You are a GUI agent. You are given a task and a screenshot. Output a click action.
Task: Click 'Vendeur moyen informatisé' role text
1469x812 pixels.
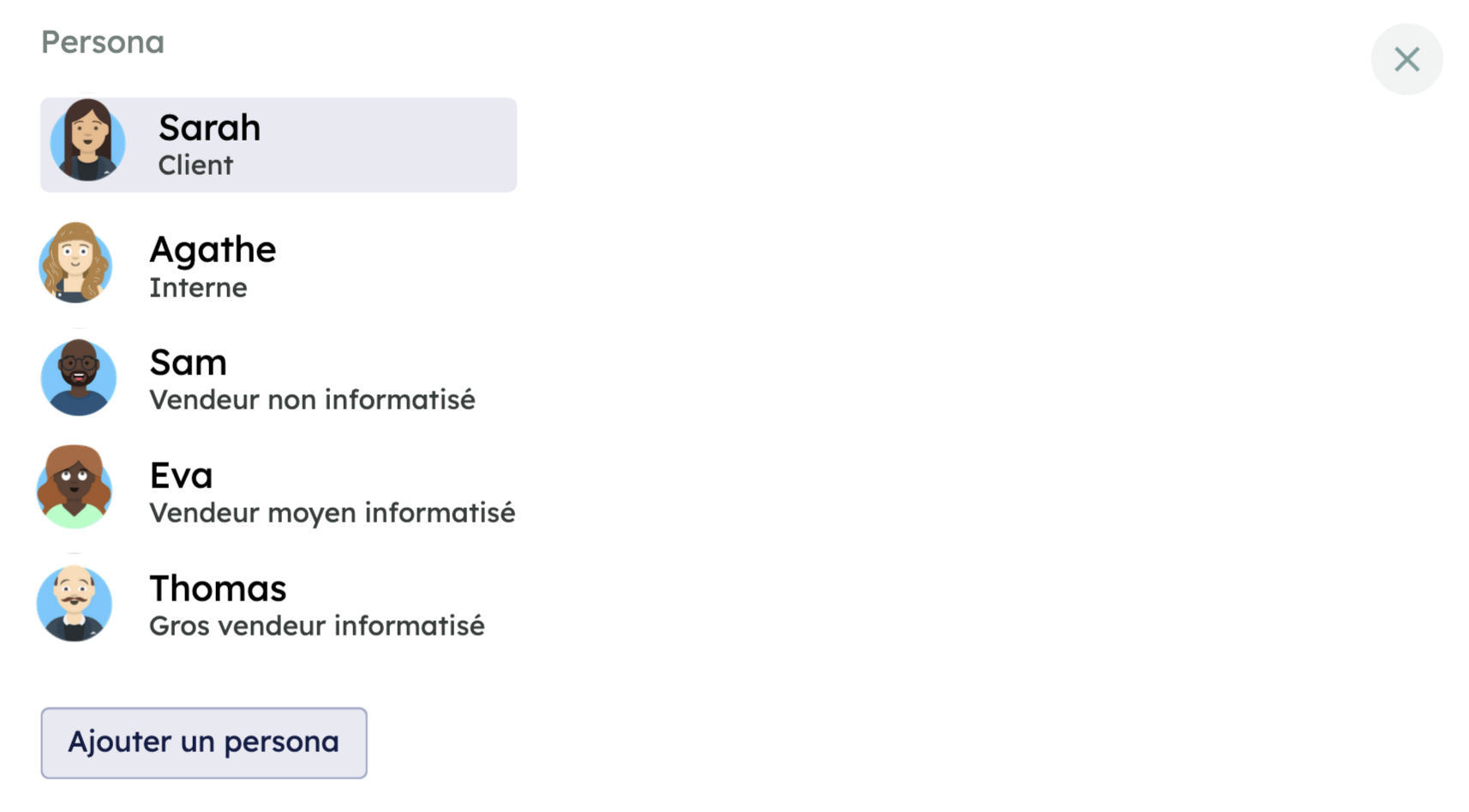(x=332, y=513)
